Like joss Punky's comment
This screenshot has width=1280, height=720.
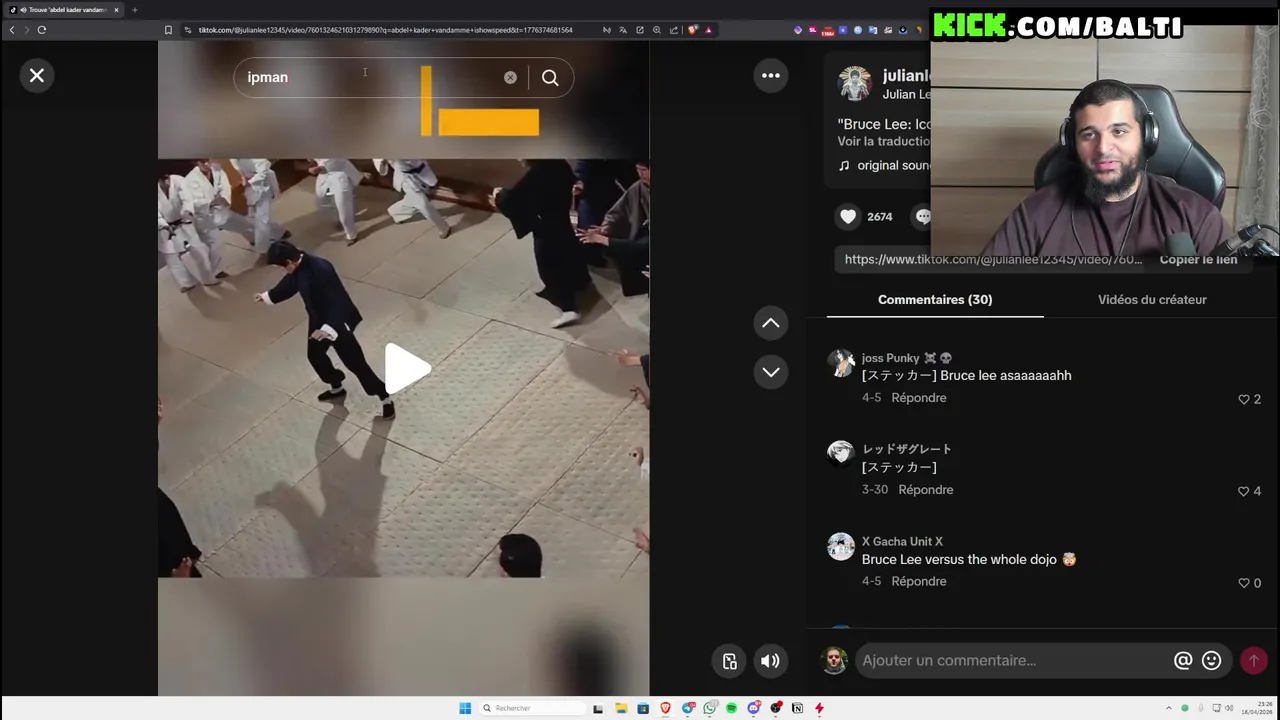pos(1244,399)
